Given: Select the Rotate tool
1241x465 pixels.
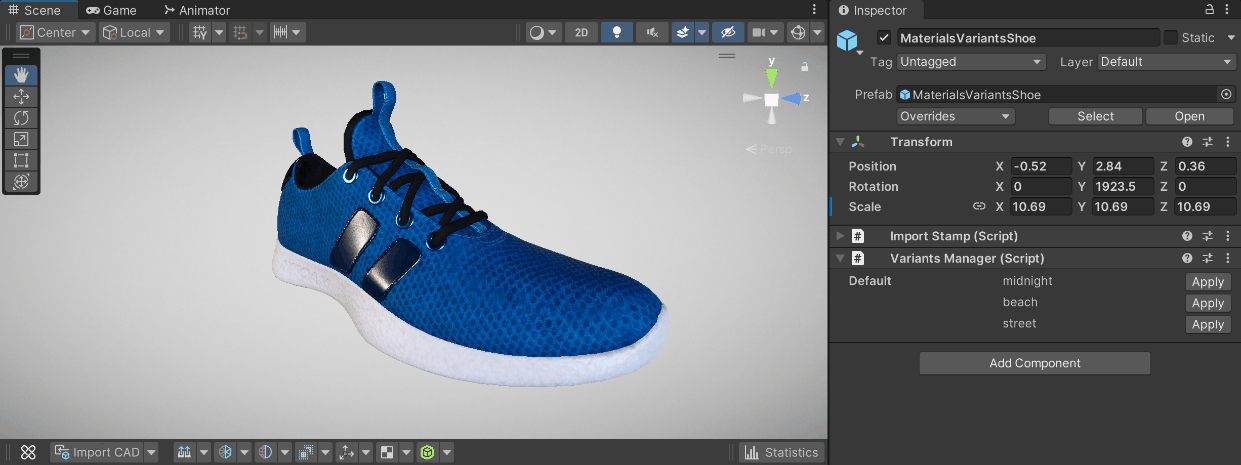Looking at the screenshot, I should tap(21, 118).
